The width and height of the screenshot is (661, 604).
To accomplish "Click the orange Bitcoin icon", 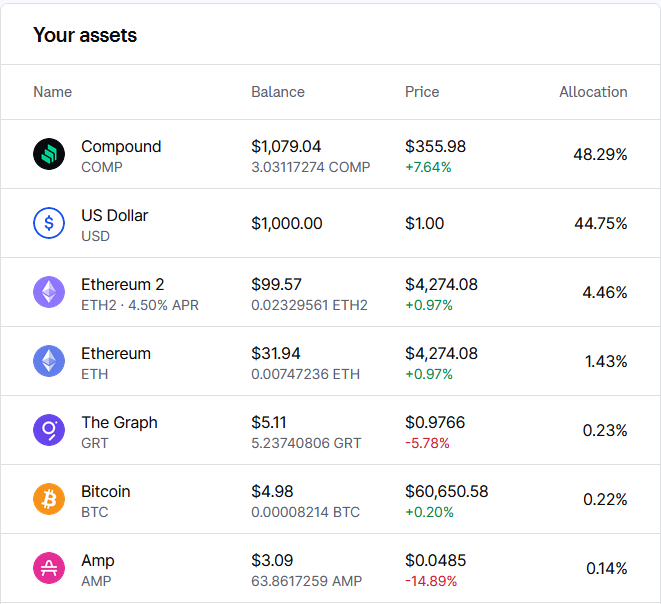I will [x=49, y=499].
